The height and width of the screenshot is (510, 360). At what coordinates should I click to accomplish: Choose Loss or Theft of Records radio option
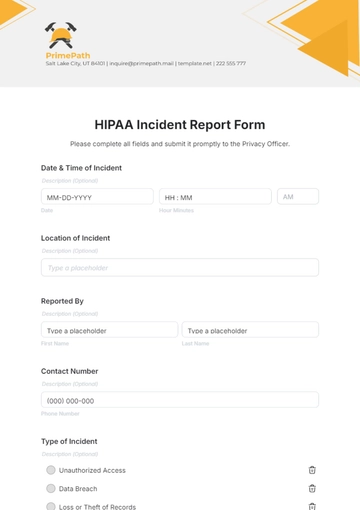pyautogui.click(x=51, y=506)
